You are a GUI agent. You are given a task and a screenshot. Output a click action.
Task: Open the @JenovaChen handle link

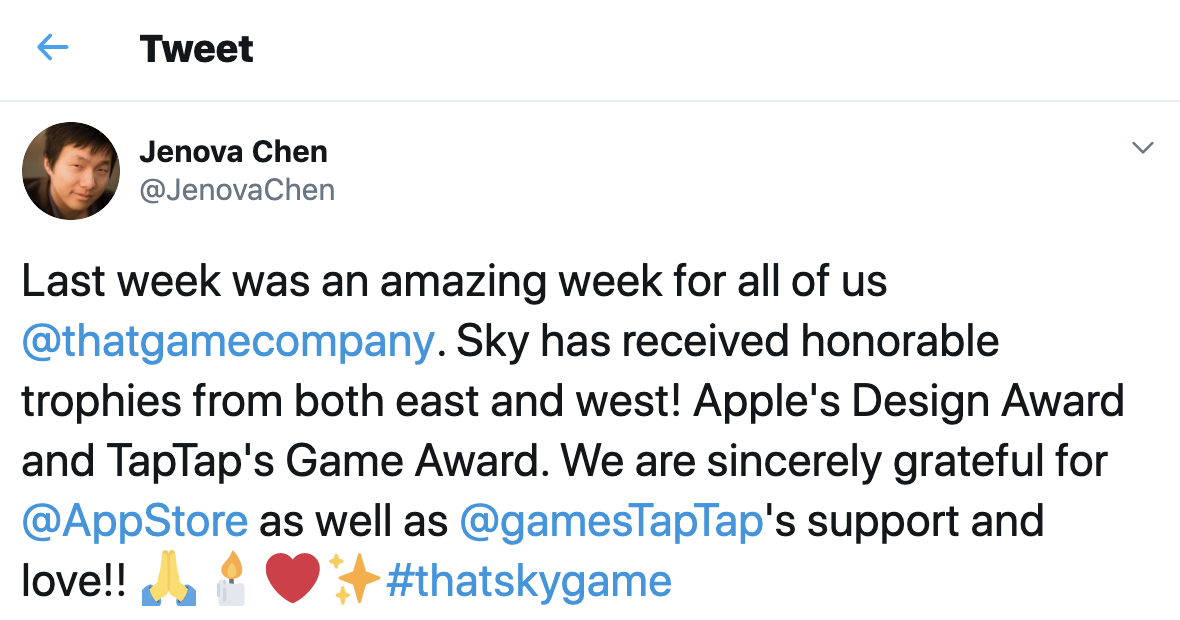click(237, 189)
